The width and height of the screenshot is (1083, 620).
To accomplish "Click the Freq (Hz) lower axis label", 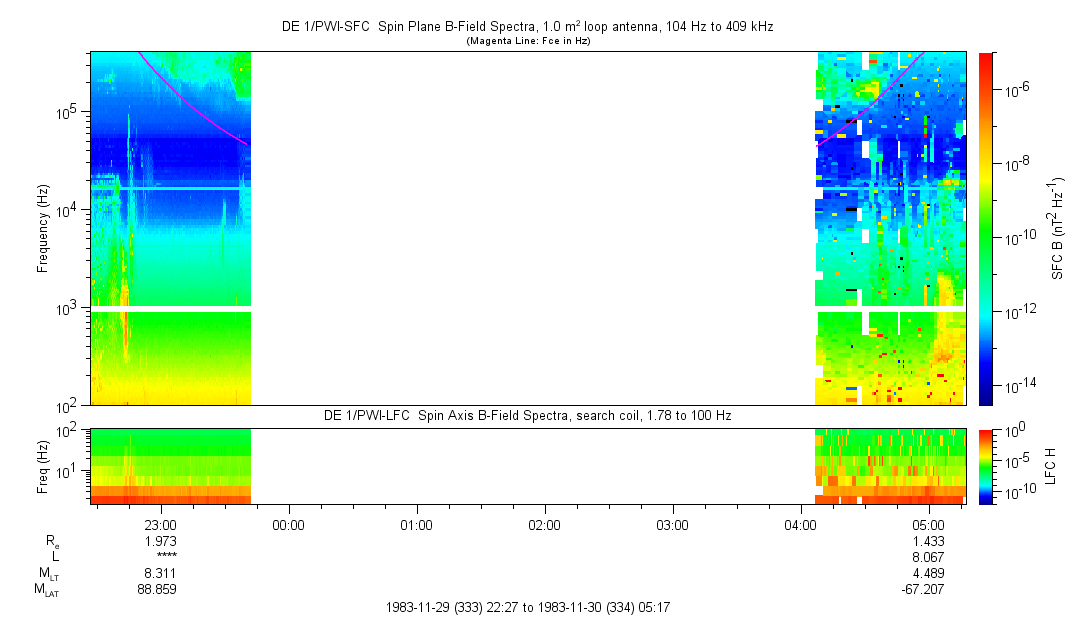I will pyautogui.click(x=43, y=467).
